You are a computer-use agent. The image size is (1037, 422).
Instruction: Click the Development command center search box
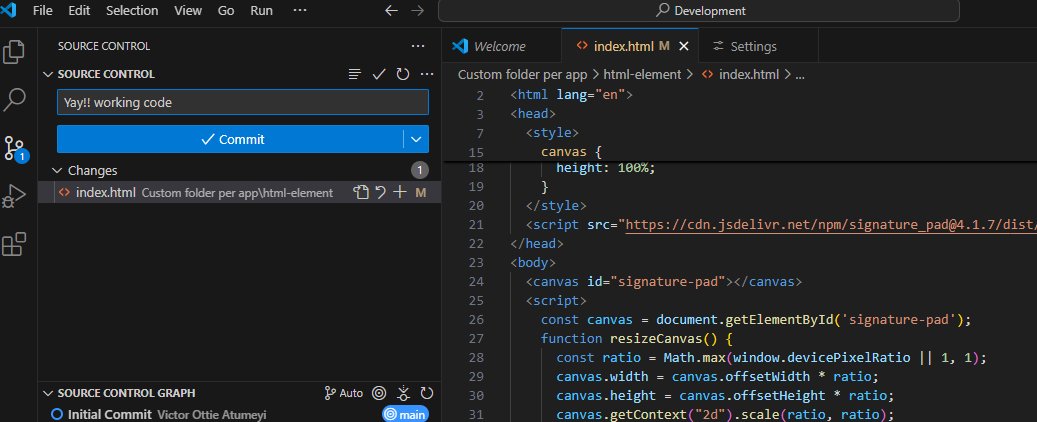(698, 11)
